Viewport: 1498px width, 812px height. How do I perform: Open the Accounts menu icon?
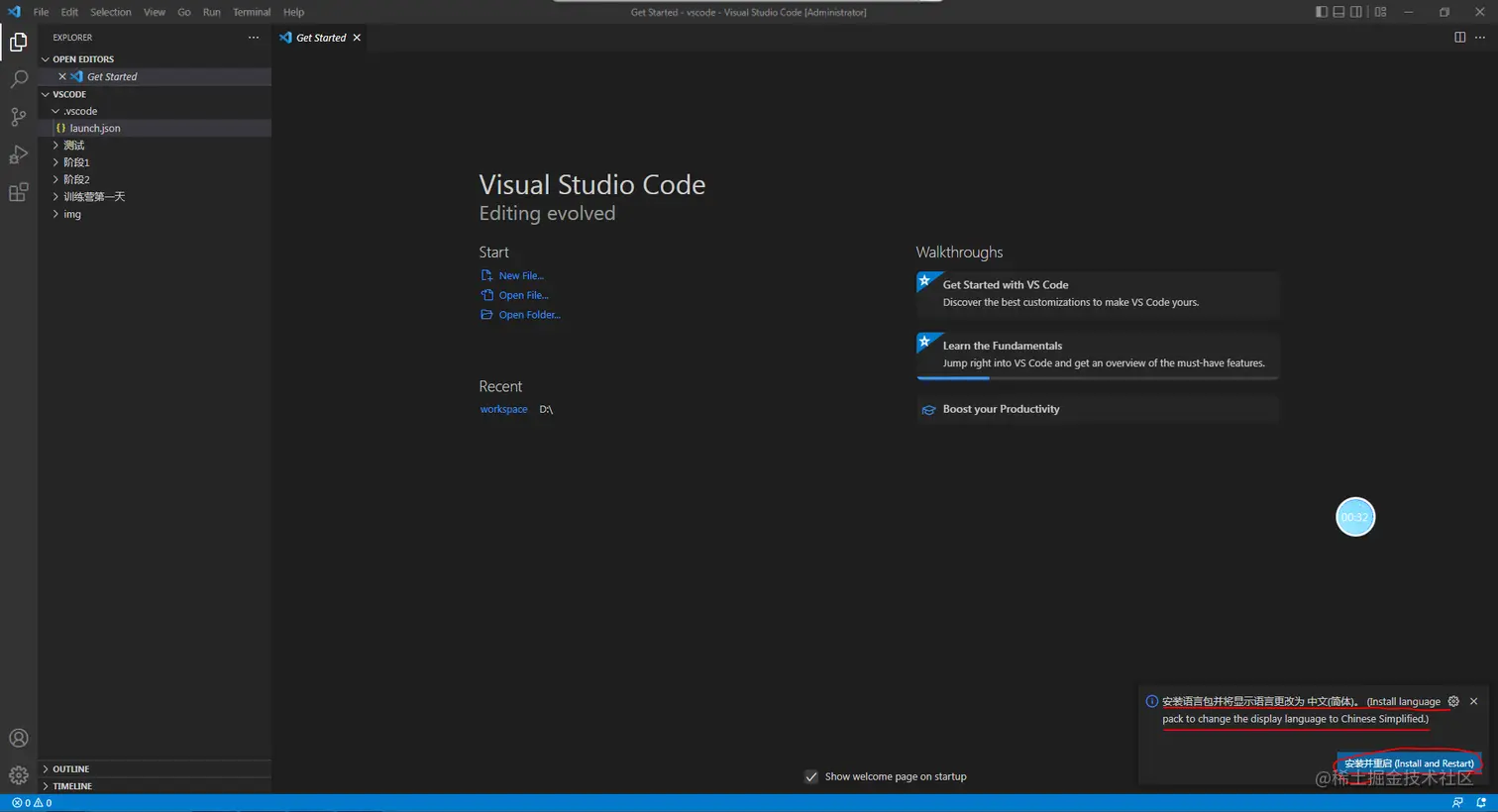(18, 738)
